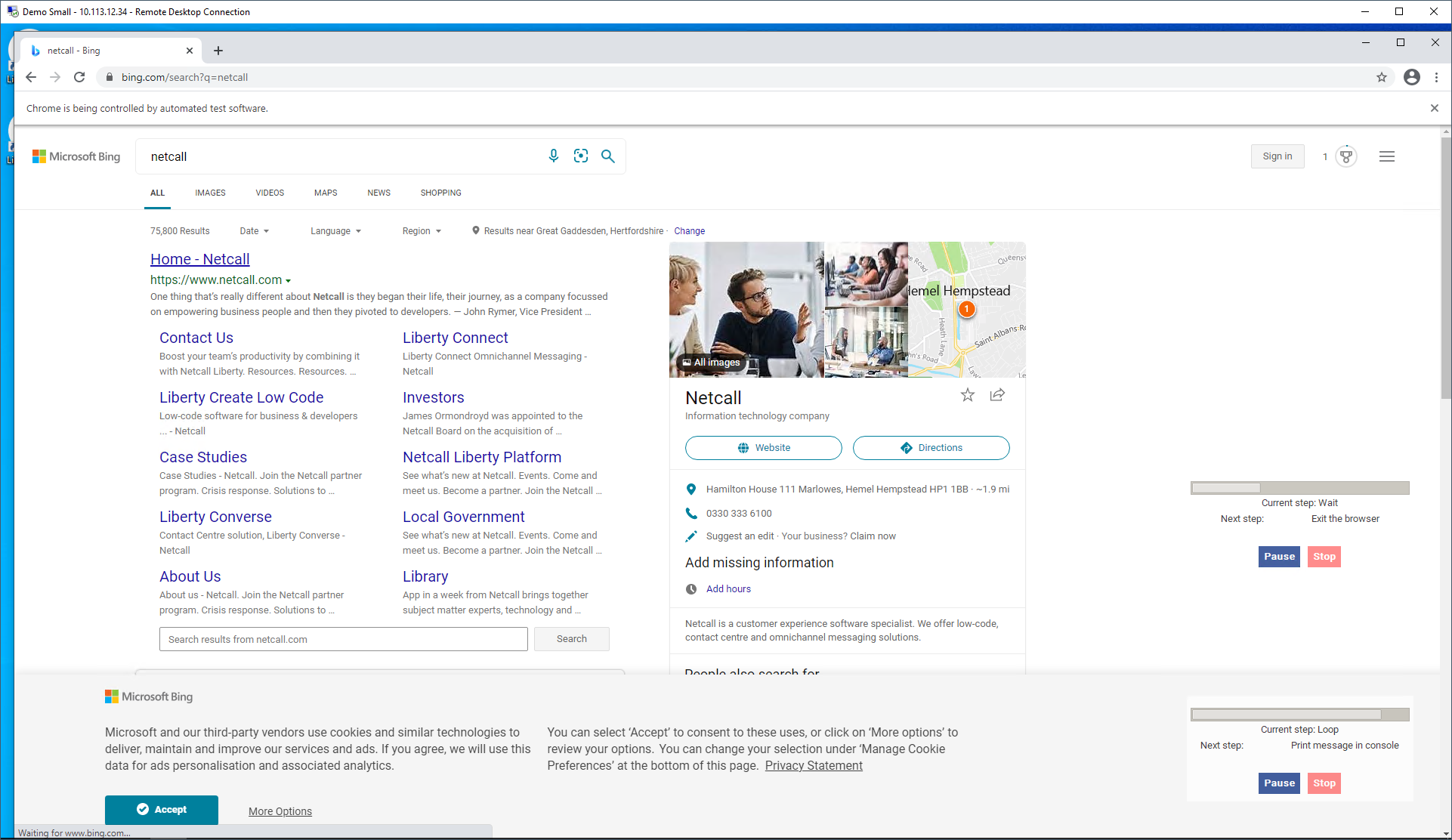This screenshot has height=840, width=1452.
Task: Switch to the IMAGES search tab
Action: pos(210,193)
